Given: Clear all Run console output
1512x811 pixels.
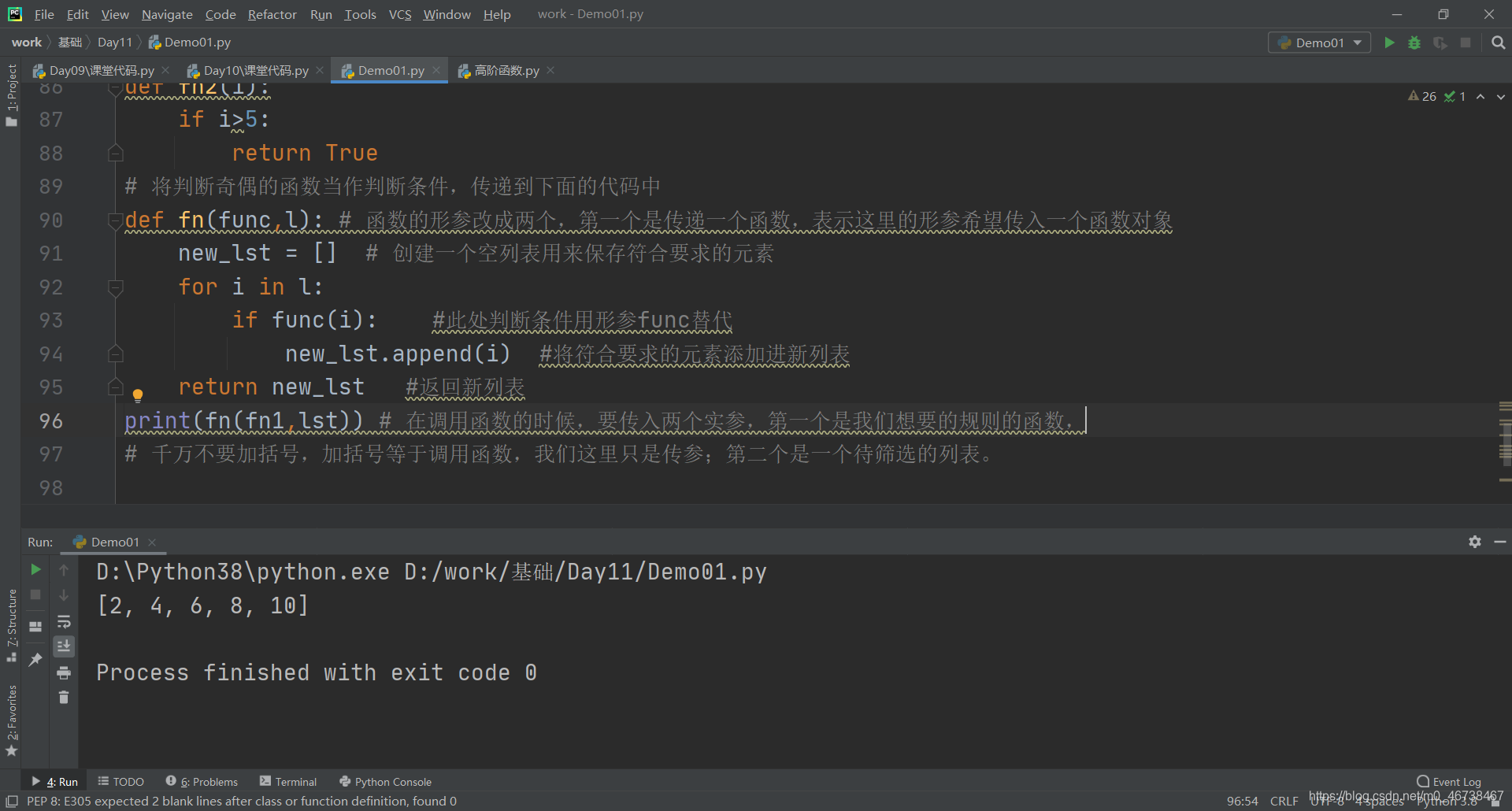Looking at the screenshot, I should tap(64, 698).
